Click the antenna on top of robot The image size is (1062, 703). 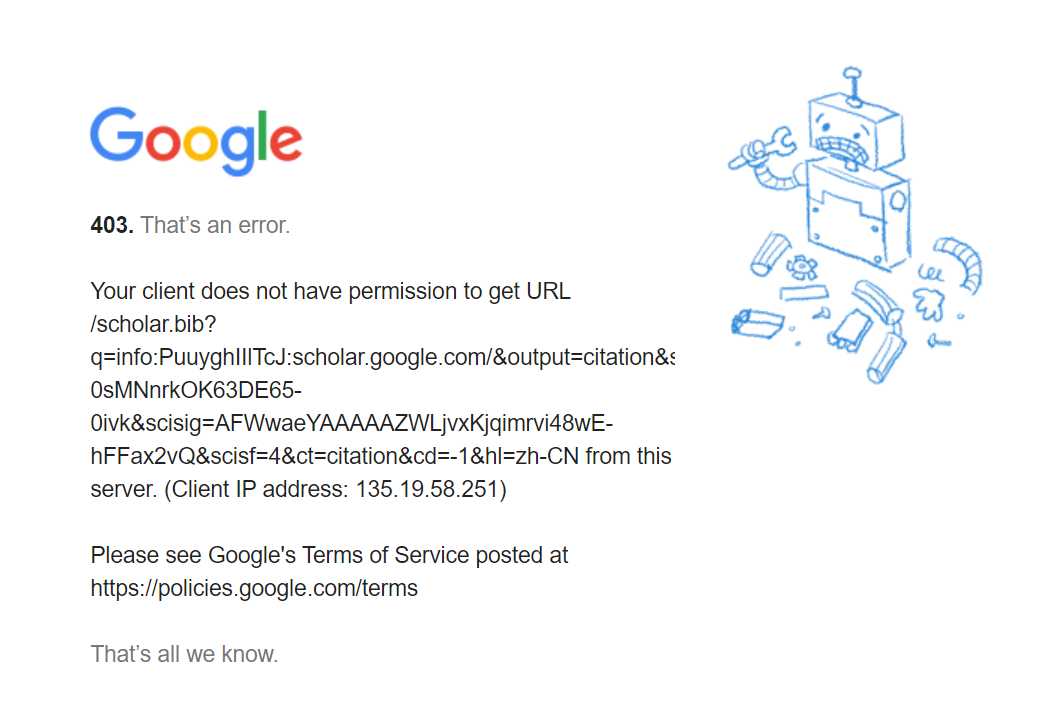coord(853,86)
